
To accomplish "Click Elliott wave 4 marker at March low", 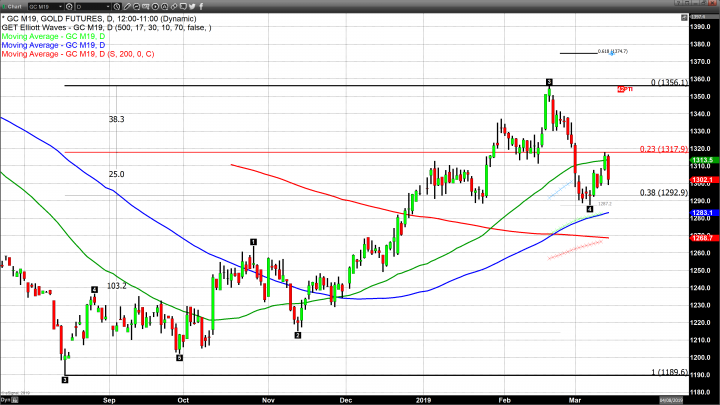I will pos(590,209).
